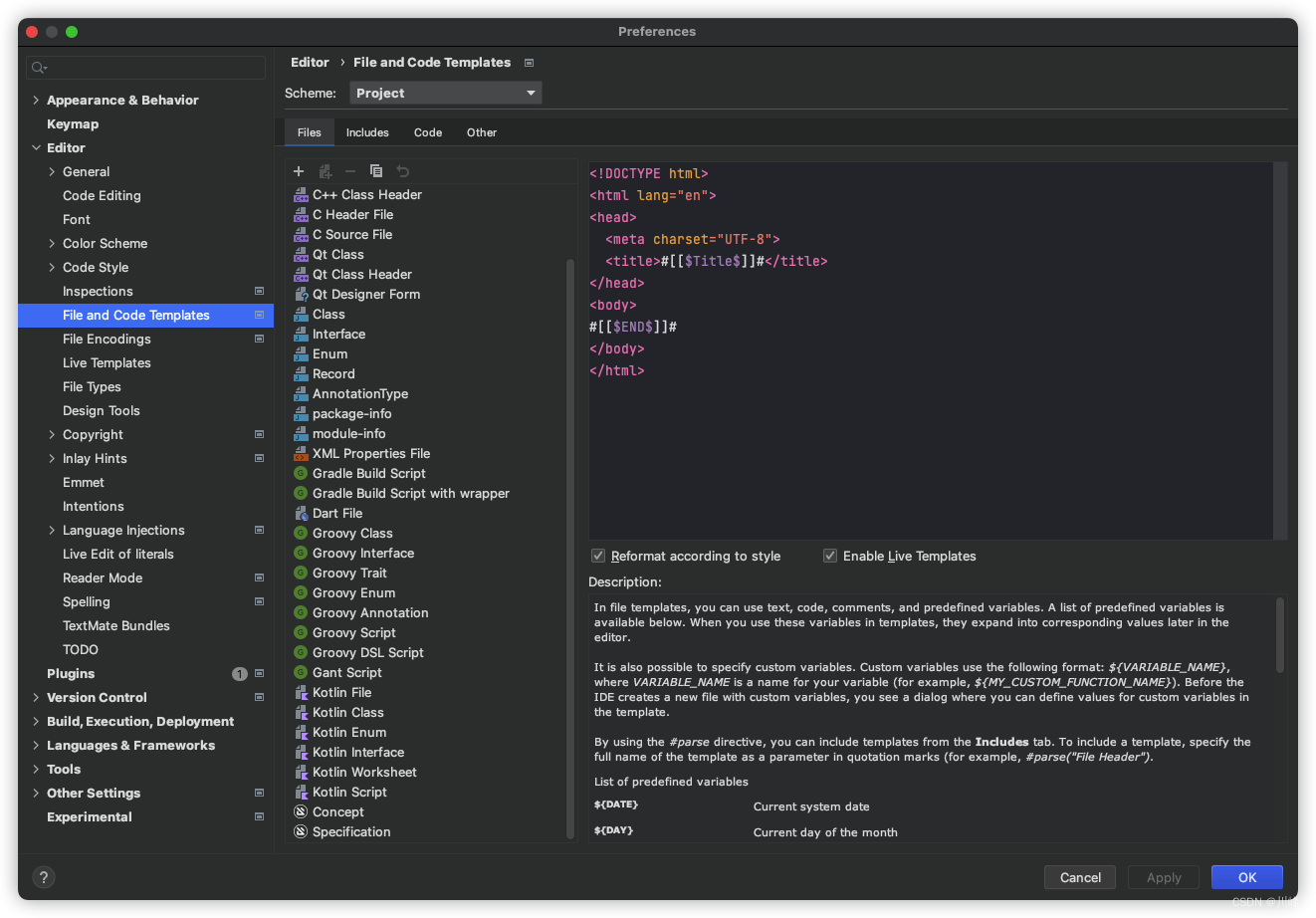Expand the Version Control section
This screenshot has width=1316, height=918.
[x=36, y=698]
